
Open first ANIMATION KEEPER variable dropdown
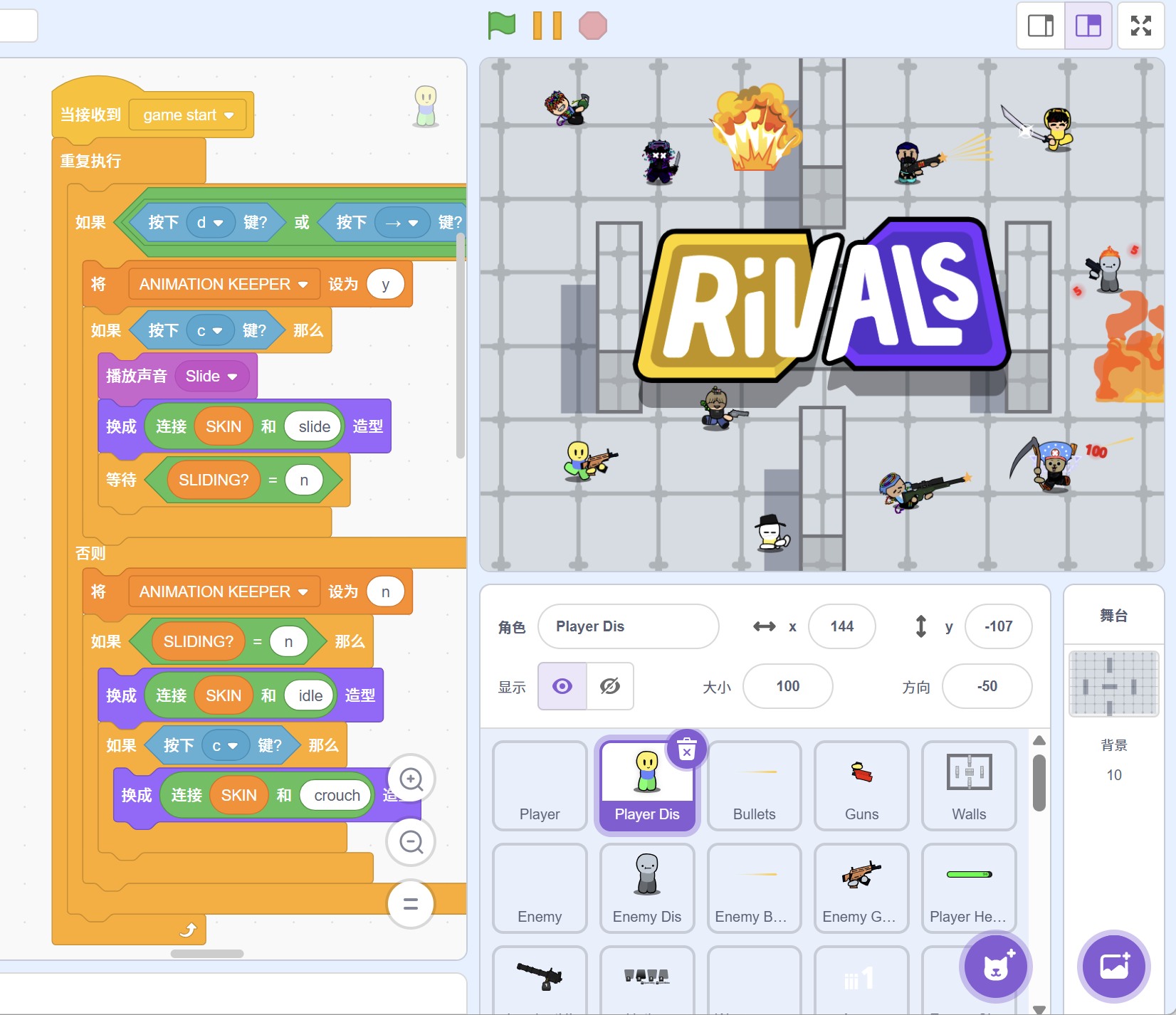point(303,285)
